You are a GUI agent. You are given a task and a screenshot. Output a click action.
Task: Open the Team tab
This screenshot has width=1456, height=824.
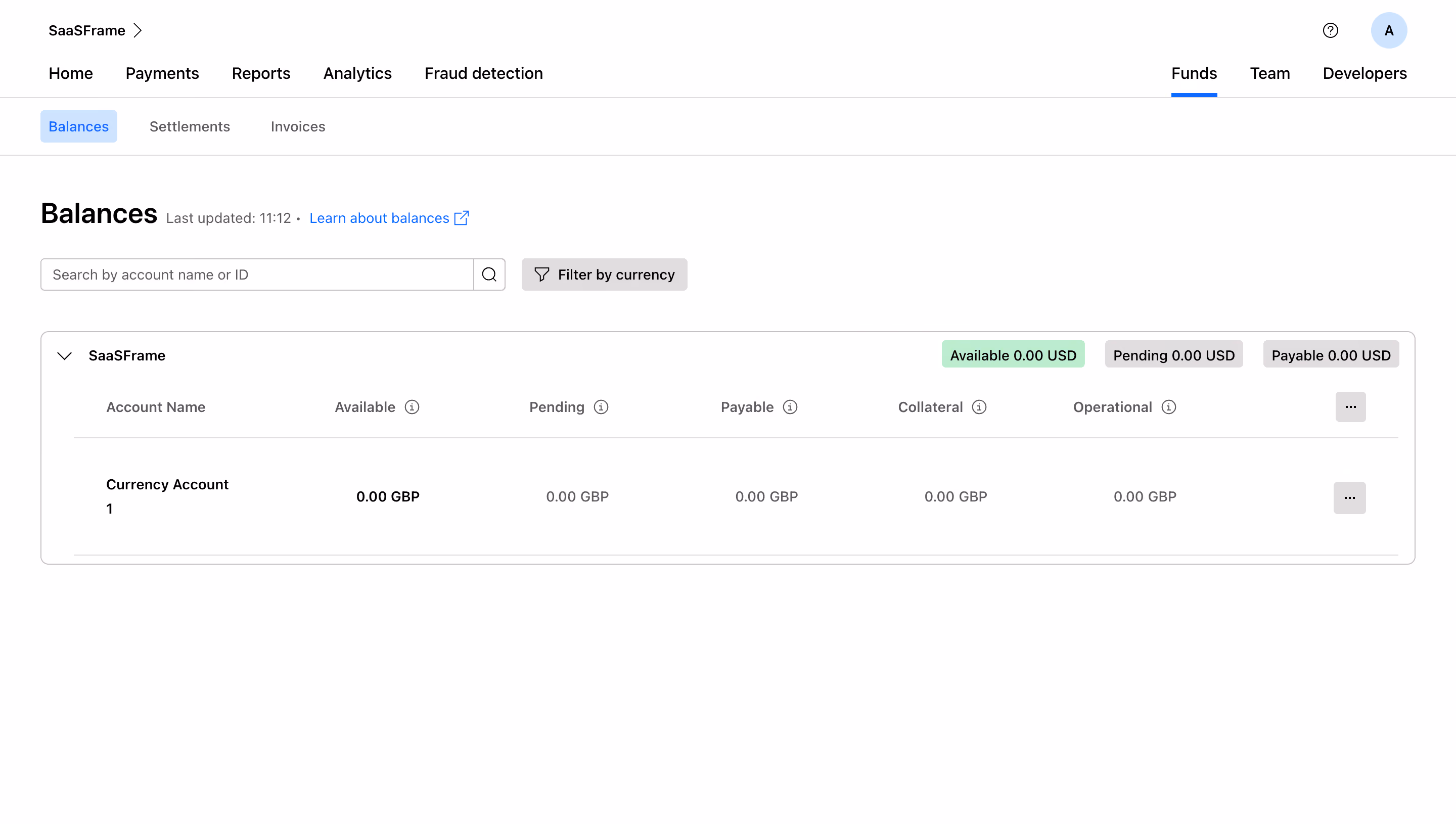click(1270, 74)
